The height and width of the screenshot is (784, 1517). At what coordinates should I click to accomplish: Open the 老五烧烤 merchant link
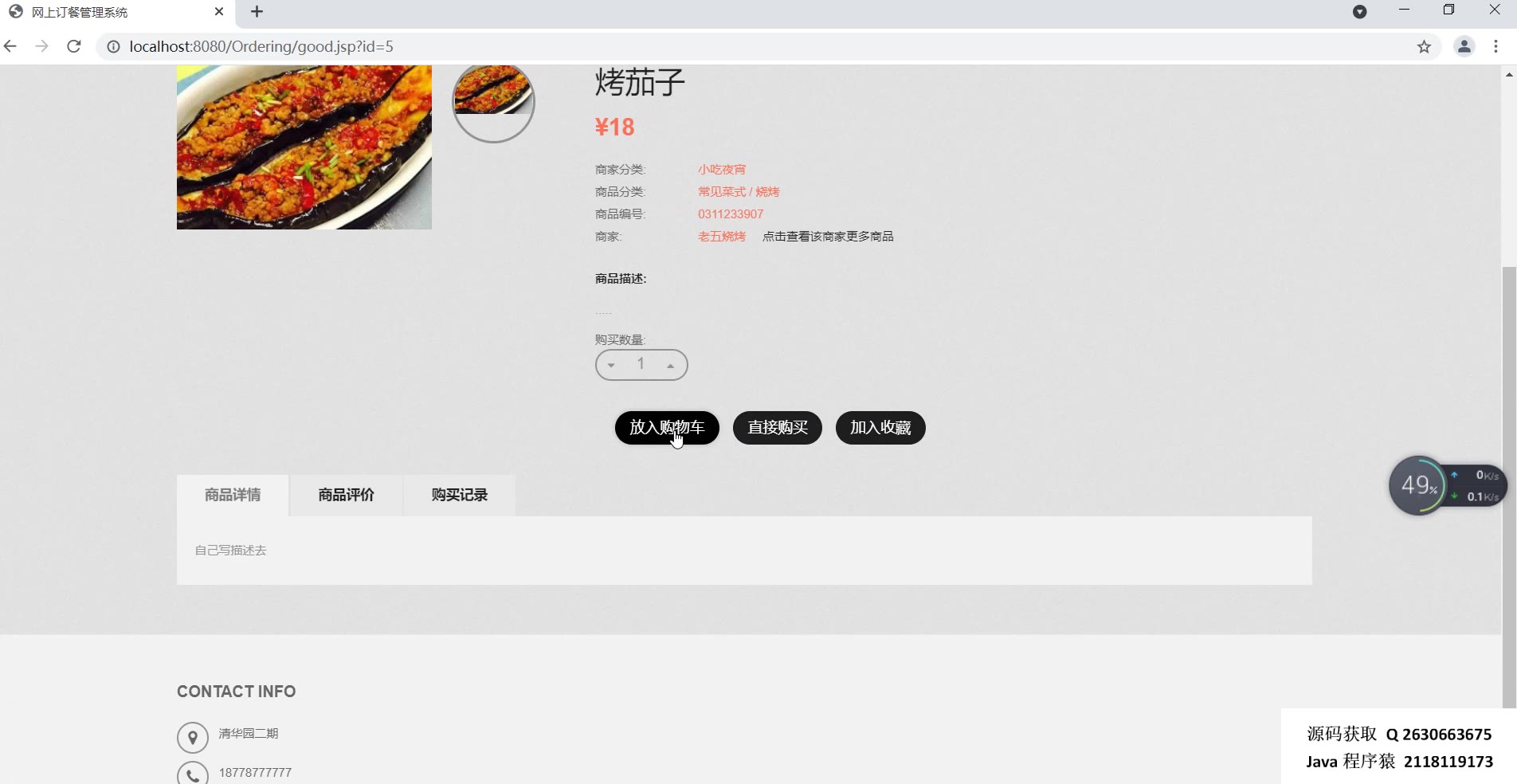(x=722, y=237)
